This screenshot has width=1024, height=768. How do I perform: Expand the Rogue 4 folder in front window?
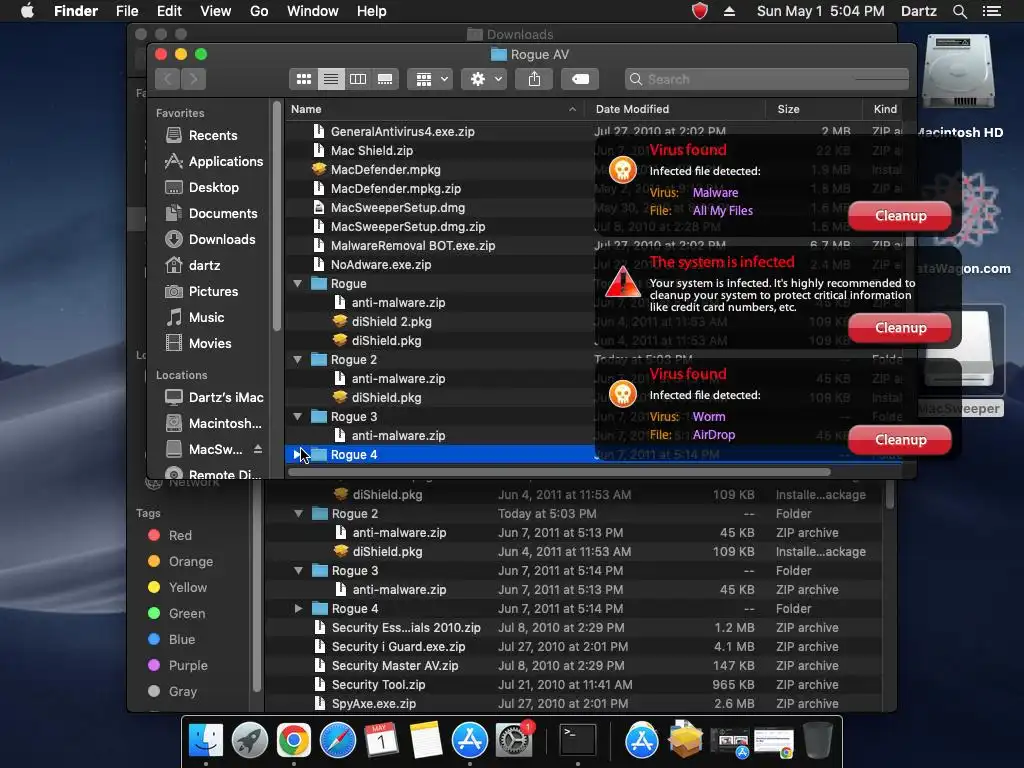pyautogui.click(x=298, y=455)
